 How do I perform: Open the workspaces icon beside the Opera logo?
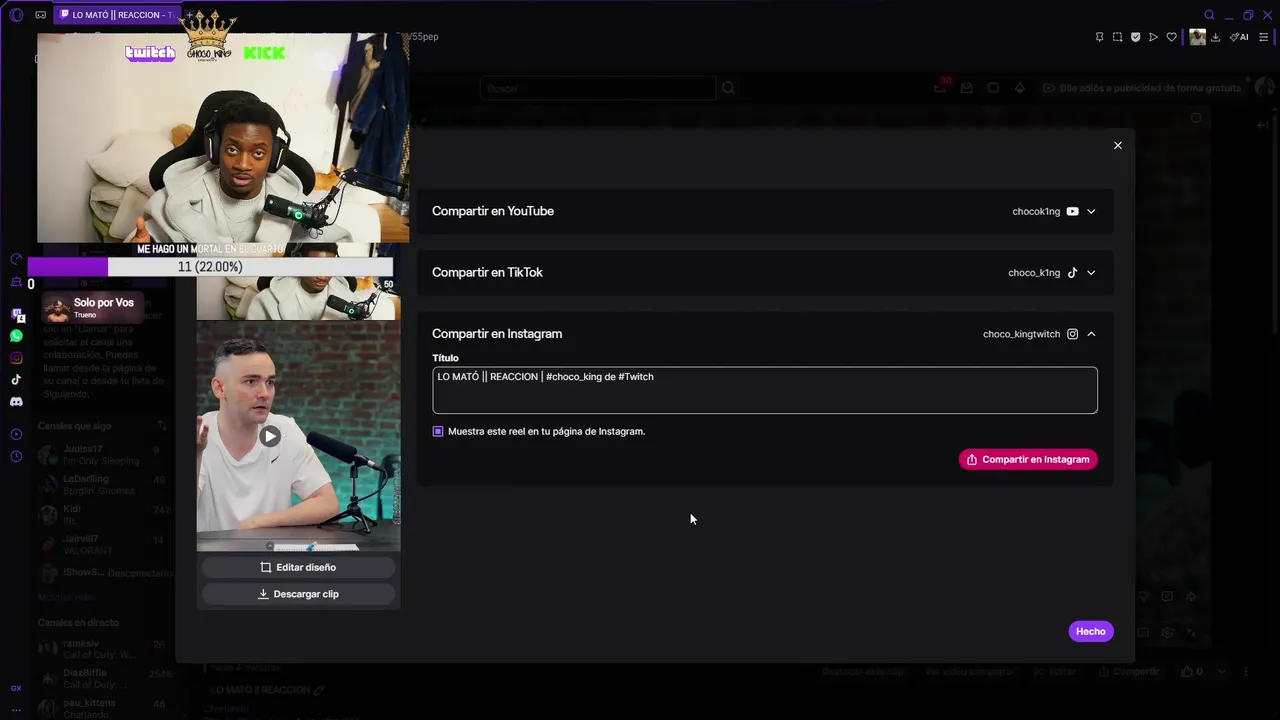[x=40, y=15]
